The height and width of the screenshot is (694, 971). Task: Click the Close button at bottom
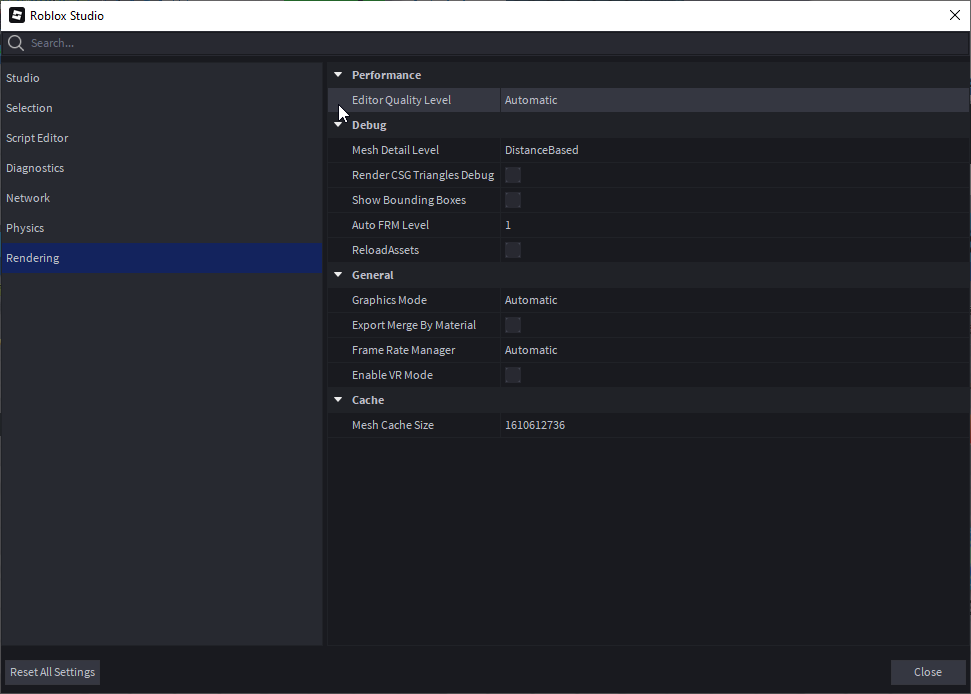pyautogui.click(x=928, y=672)
